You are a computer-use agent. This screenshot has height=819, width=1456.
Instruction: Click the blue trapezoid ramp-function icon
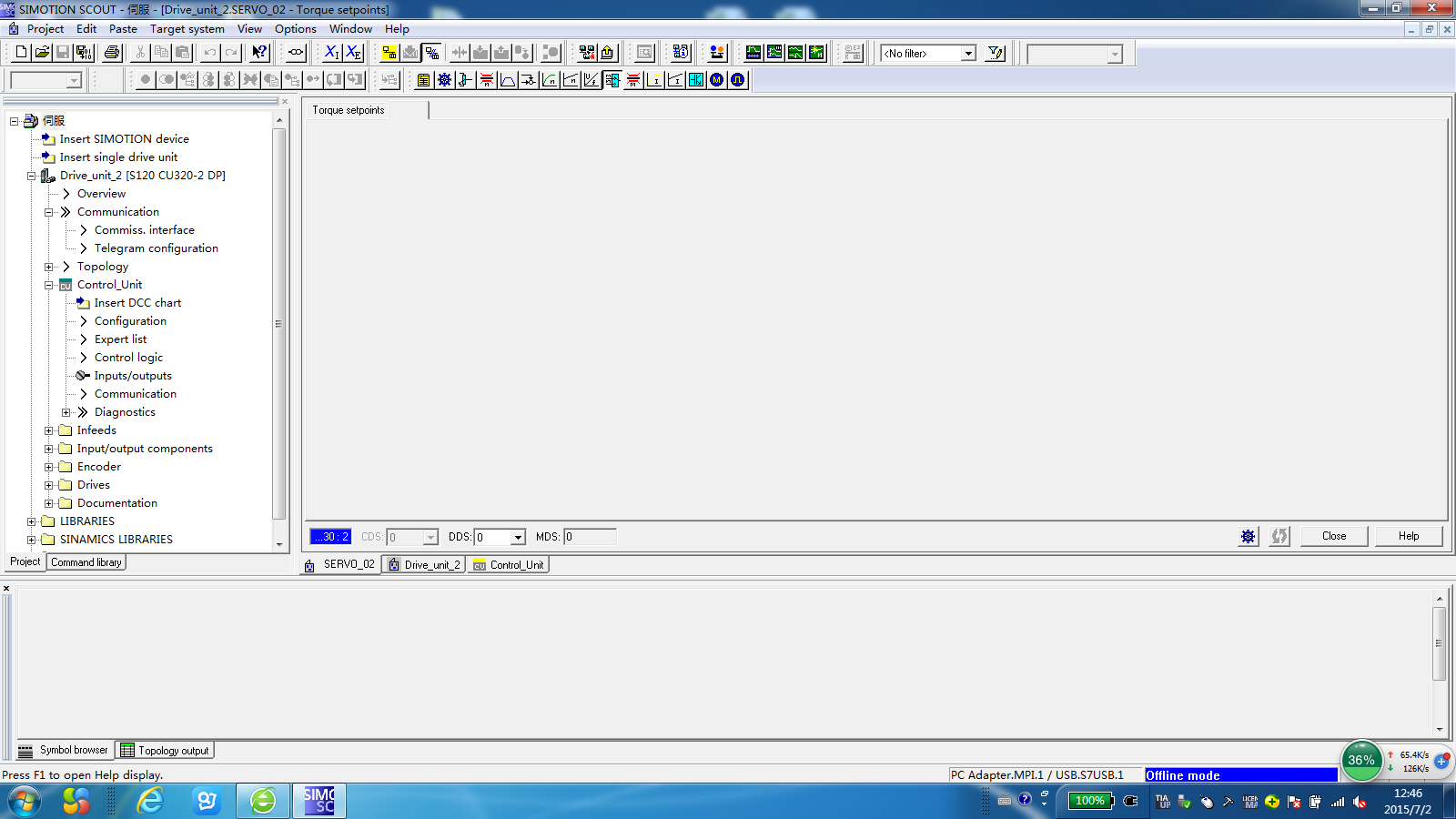508,80
